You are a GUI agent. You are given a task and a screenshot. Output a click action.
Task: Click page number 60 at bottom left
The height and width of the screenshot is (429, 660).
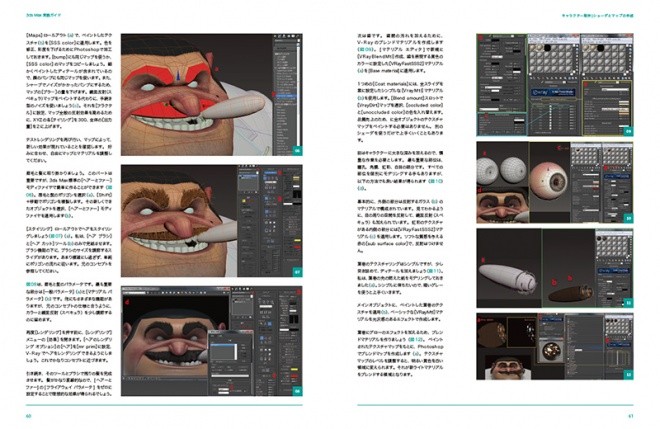[28, 416]
